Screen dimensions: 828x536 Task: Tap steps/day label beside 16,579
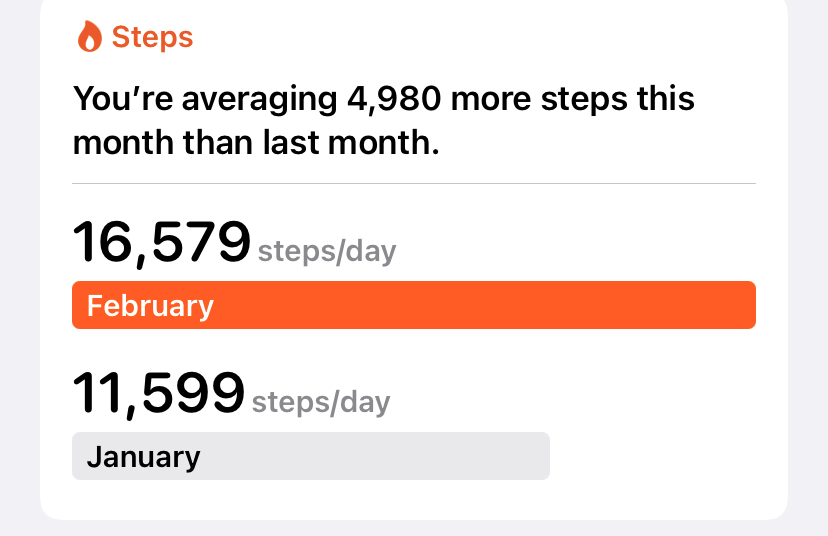point(327,251)
